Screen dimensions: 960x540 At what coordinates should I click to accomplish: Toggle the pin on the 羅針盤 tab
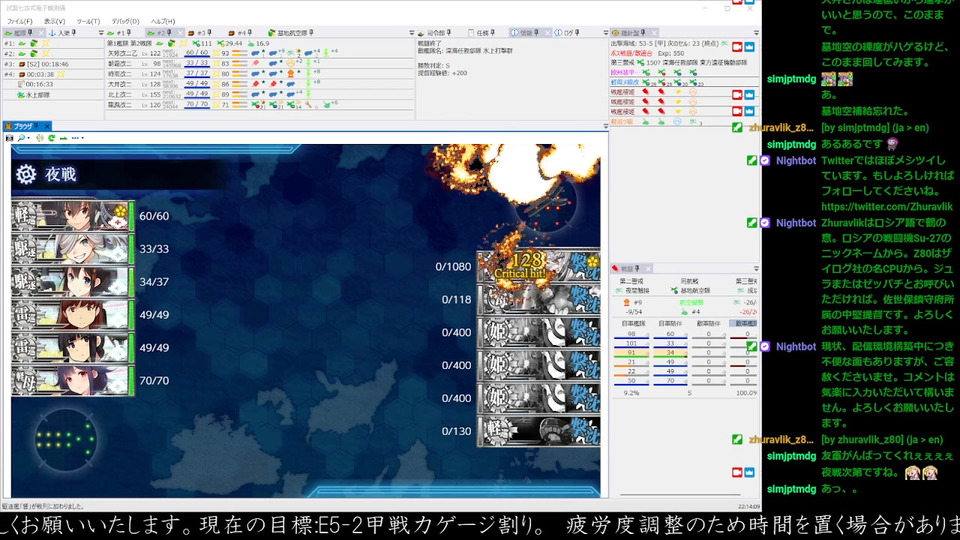[x=643, y=32]
